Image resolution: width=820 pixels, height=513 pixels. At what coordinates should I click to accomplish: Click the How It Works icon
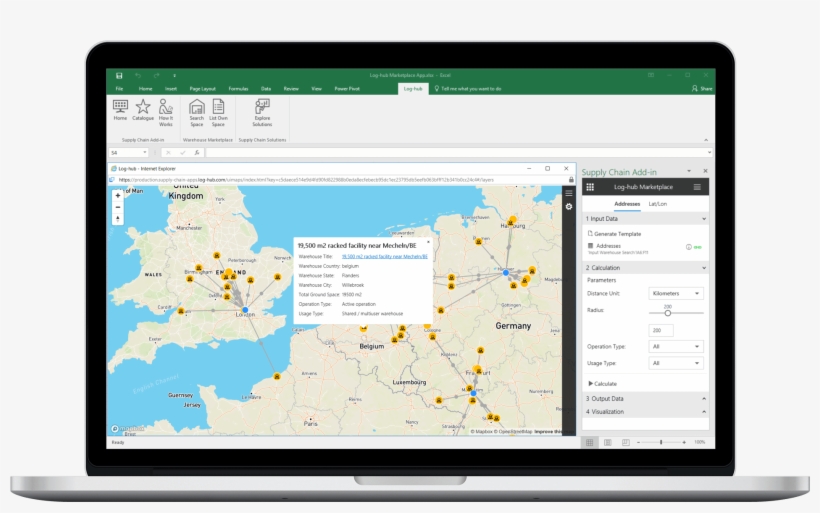coord(166,112)
